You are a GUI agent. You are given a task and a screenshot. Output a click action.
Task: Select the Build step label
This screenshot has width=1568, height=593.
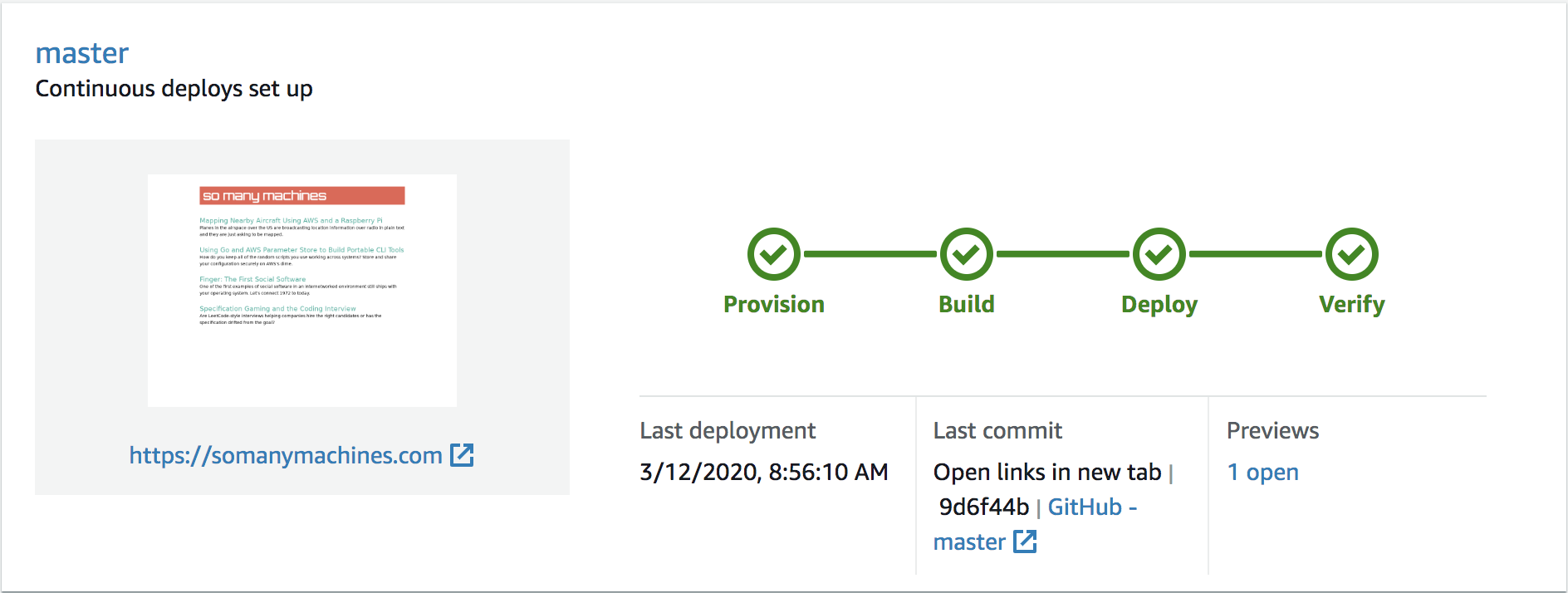967,305
